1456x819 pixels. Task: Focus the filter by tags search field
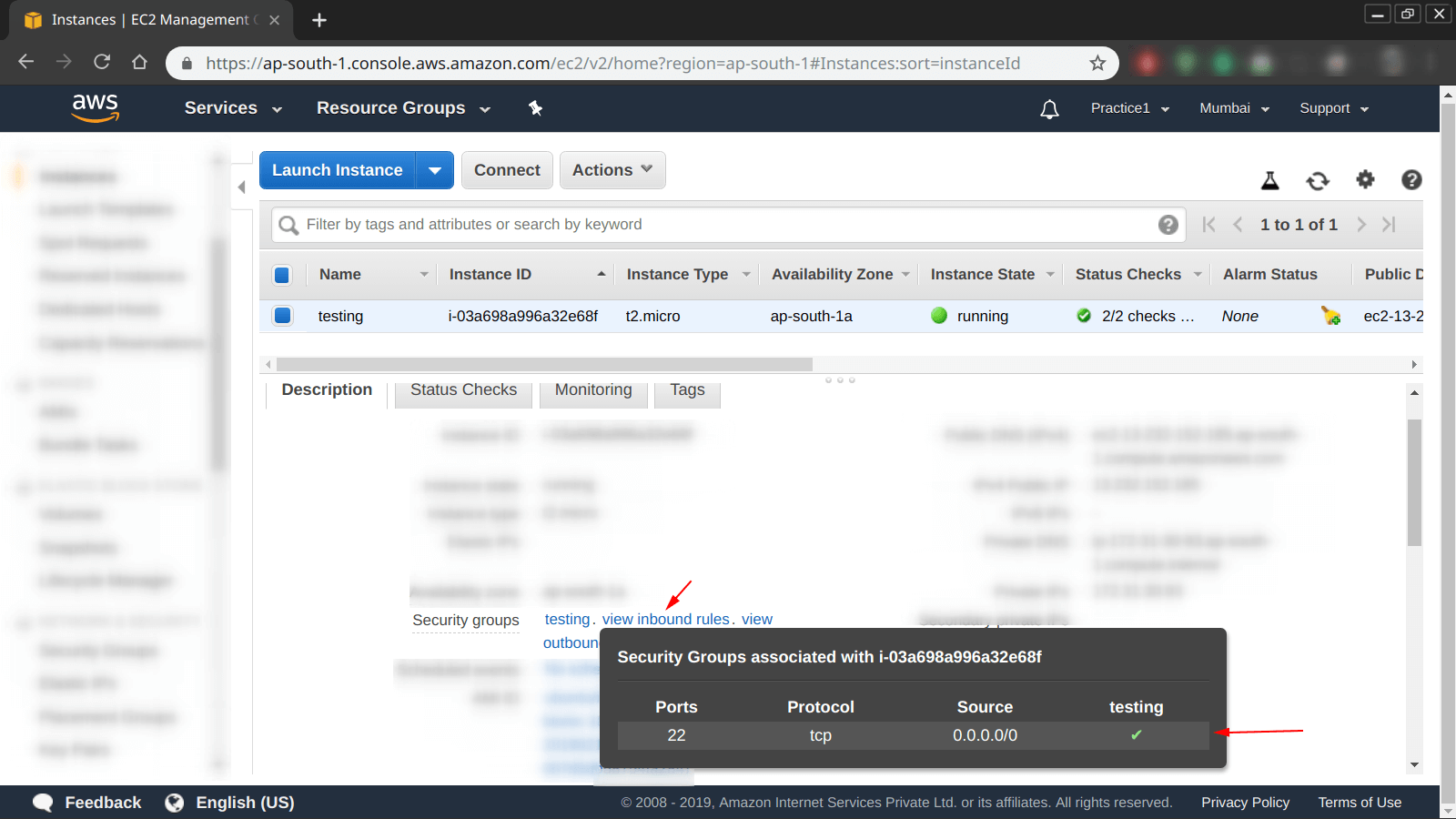click(728, 225)
